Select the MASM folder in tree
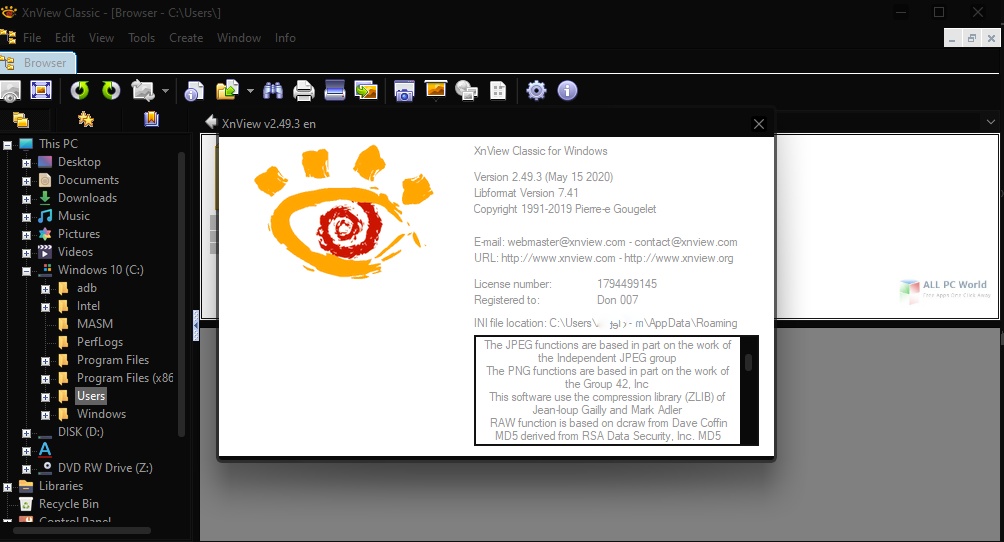 pyautogui.click(x=95, y=324)
